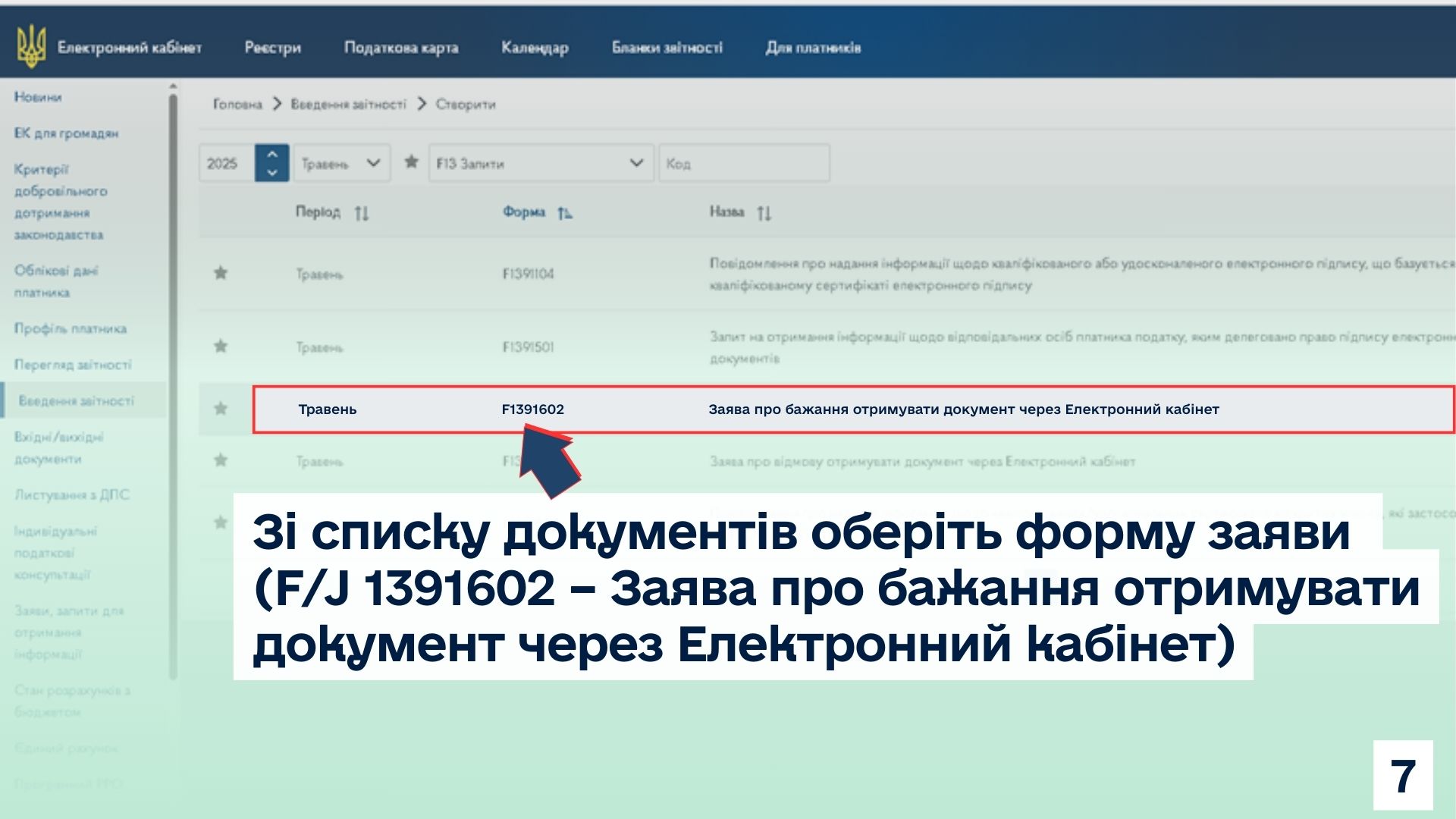Open Податкова карта menu item

tap(401, 48)
